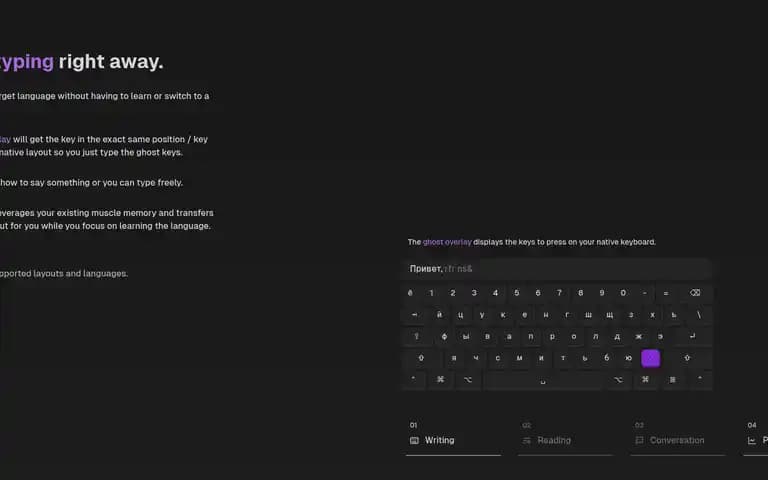Image resolution: width=768 pixels, height=480 pixels.
Task: Click the space bar key
Action: 543,381
